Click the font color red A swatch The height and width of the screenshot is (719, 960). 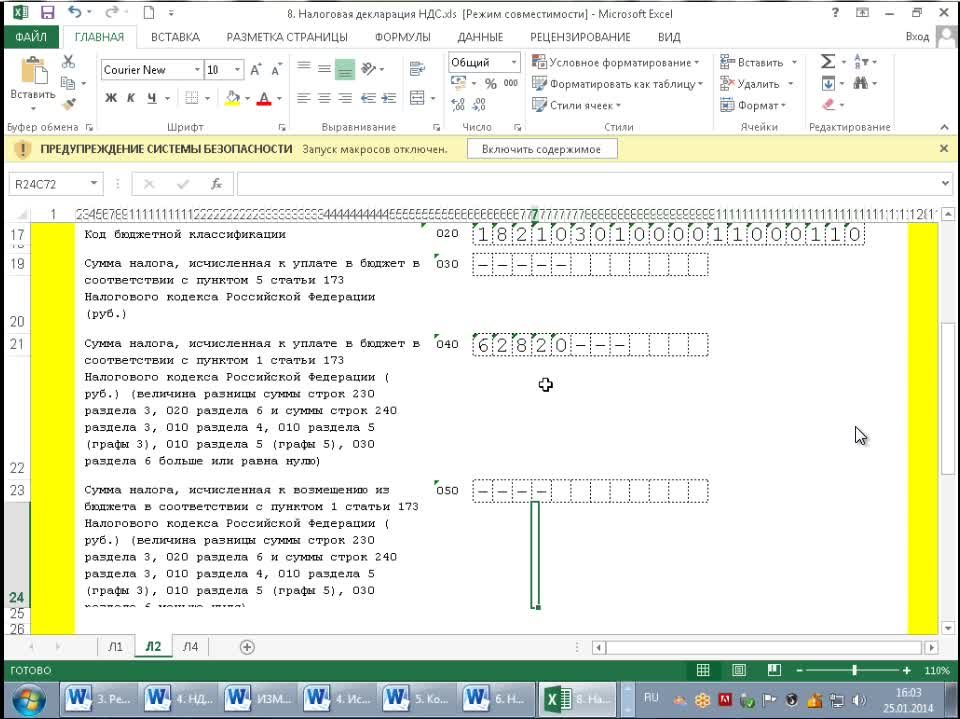coord(263,98)
